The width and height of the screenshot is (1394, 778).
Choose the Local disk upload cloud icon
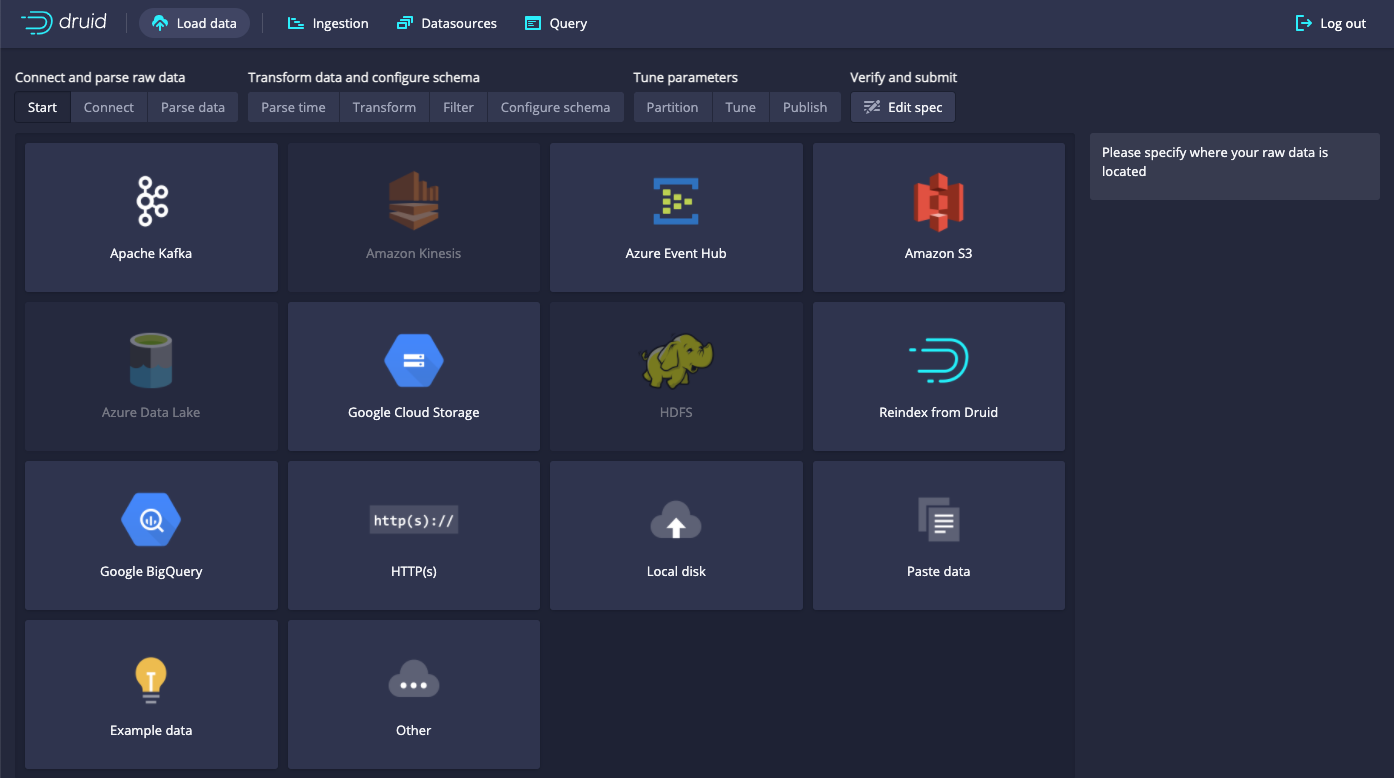(x=676, y=520)
